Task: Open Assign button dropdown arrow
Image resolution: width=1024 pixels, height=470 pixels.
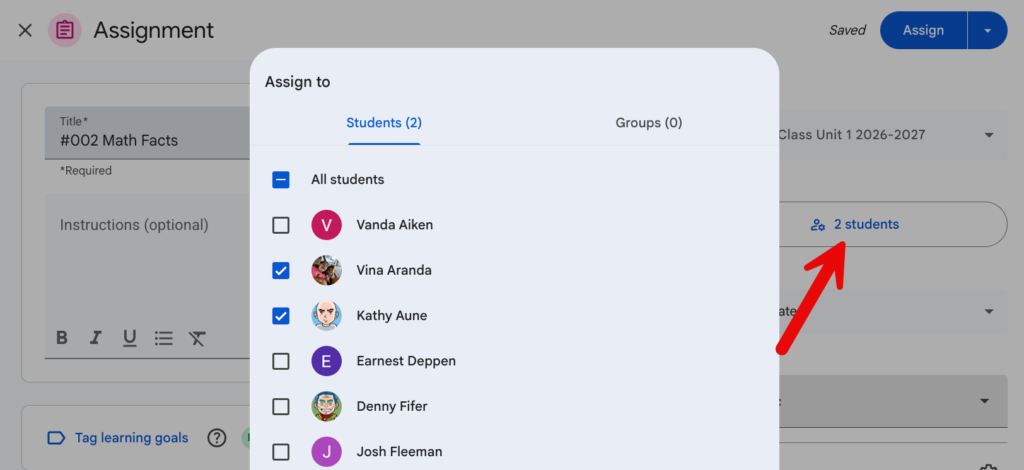Action: coord(987,30)
